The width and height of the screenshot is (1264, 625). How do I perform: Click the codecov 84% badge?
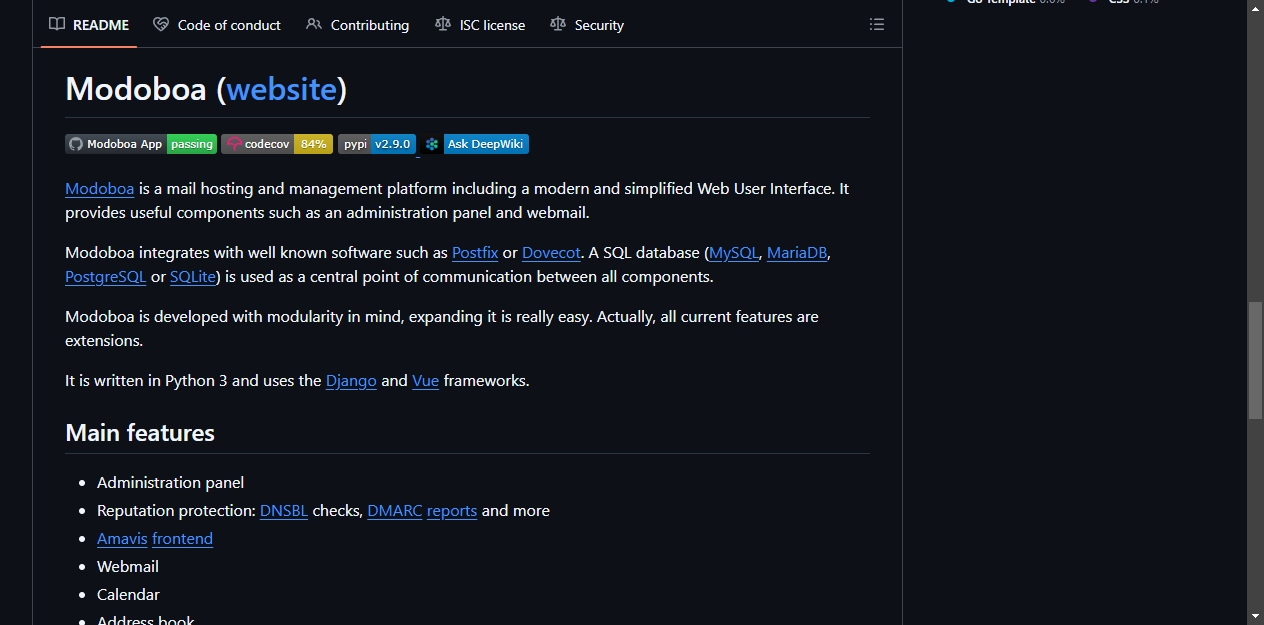pyautogui.click(x=277, y=144)
